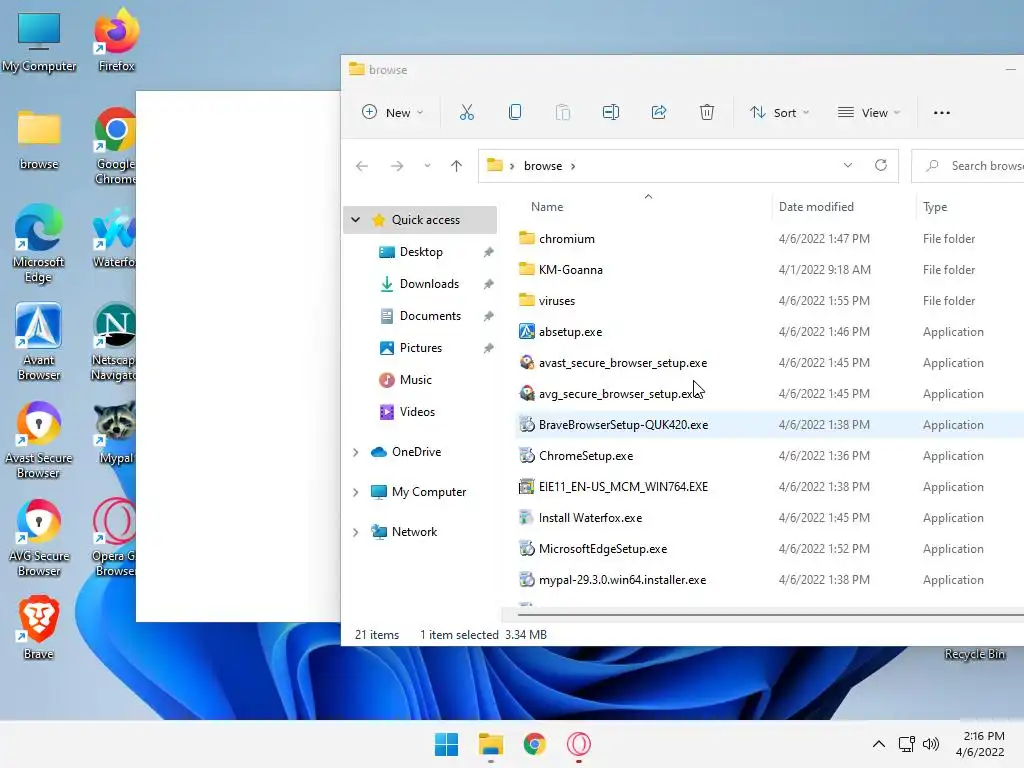Select browse folder on desktop
The height and width of the screenshot is (768, 1024).
(x=39, y=140)
